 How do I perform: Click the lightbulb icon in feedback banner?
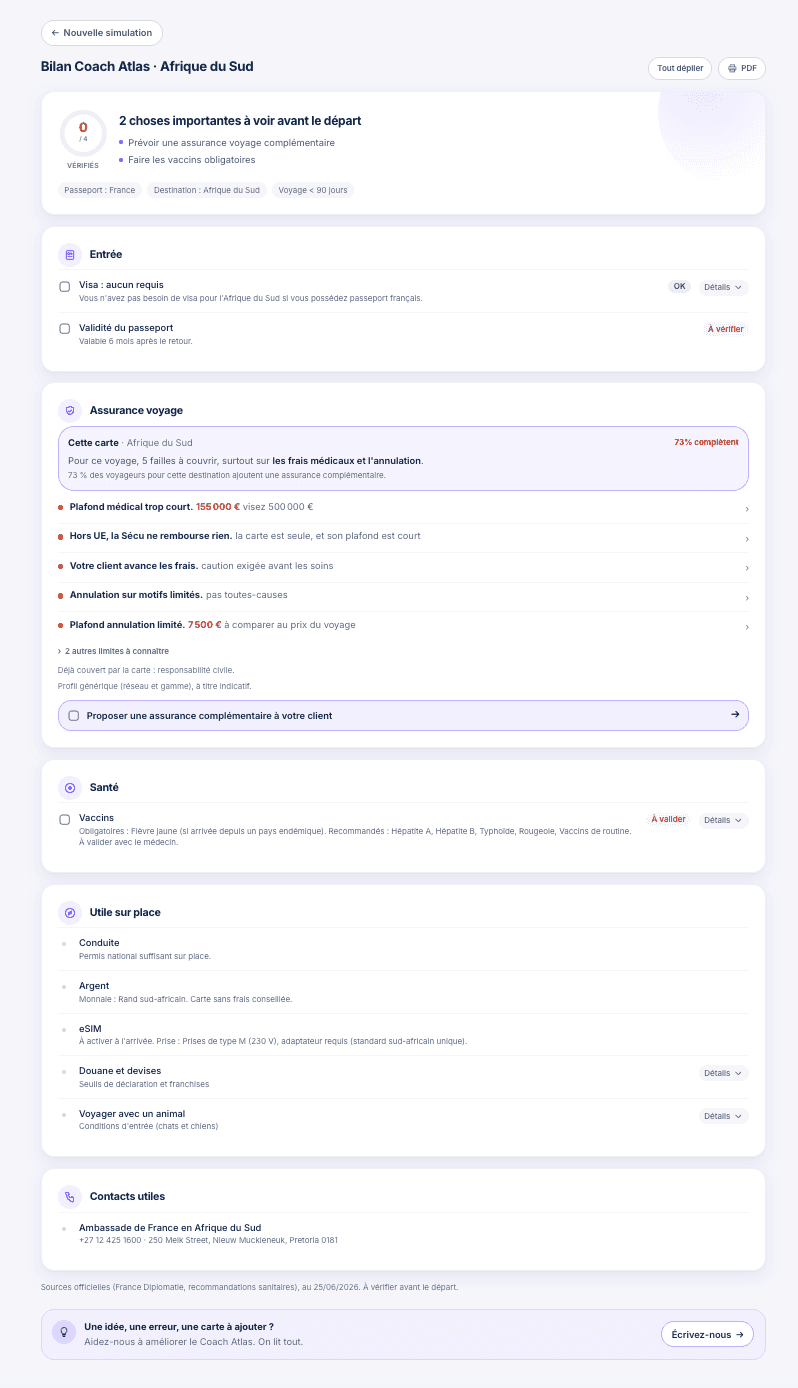point(64,1332)
